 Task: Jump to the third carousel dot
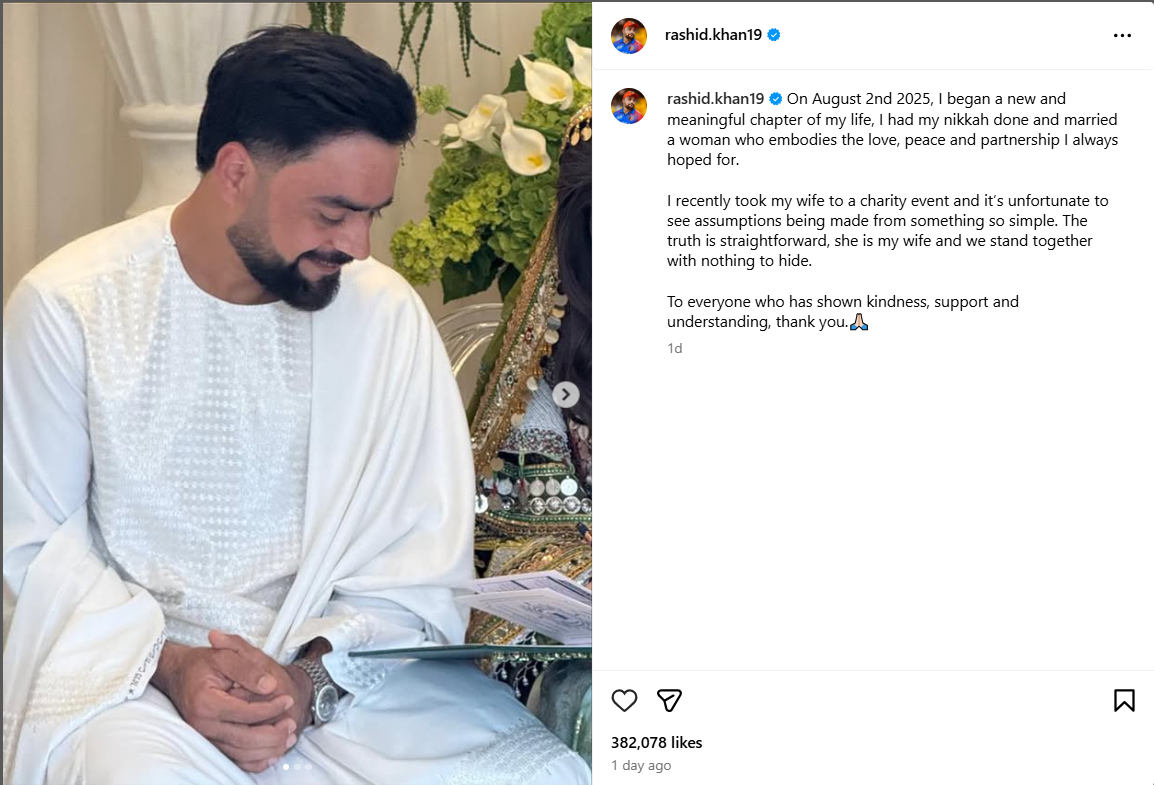308,767
